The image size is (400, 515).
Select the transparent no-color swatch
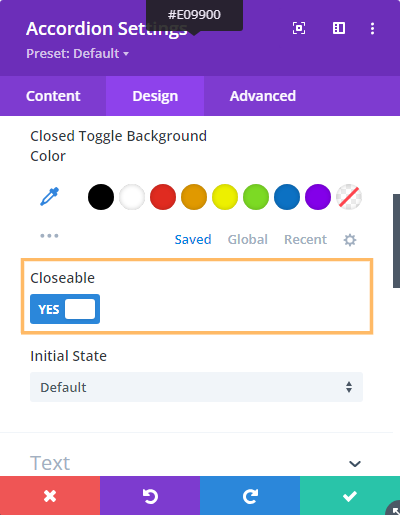tap(349, 197)
